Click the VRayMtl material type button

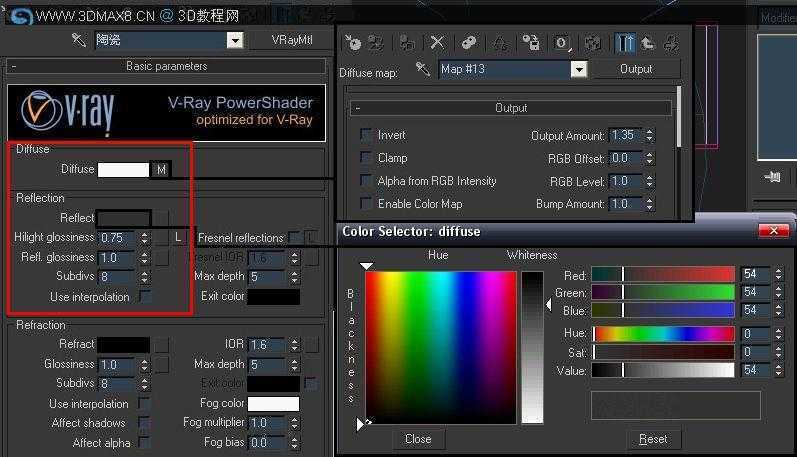292,40
